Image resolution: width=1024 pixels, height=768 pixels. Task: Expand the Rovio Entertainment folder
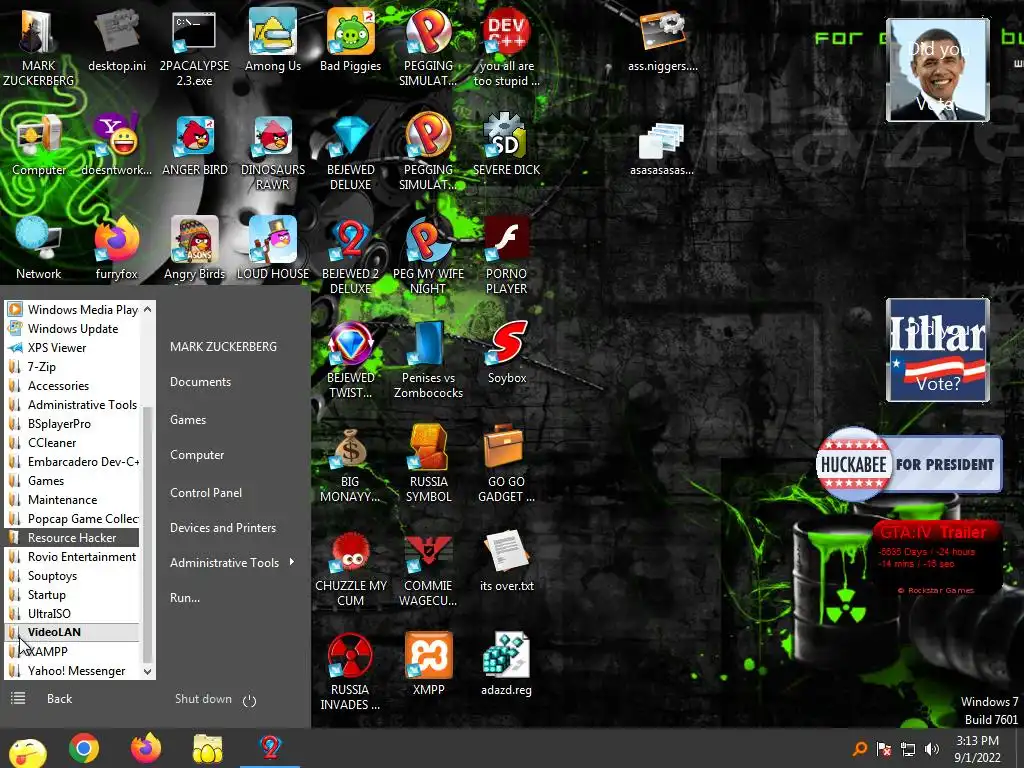pyautogui.click(x=72, y=556)
